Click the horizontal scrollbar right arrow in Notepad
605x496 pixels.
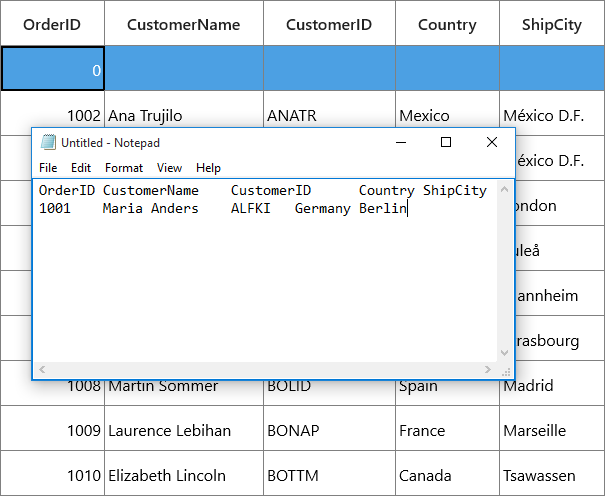point(488,369)
